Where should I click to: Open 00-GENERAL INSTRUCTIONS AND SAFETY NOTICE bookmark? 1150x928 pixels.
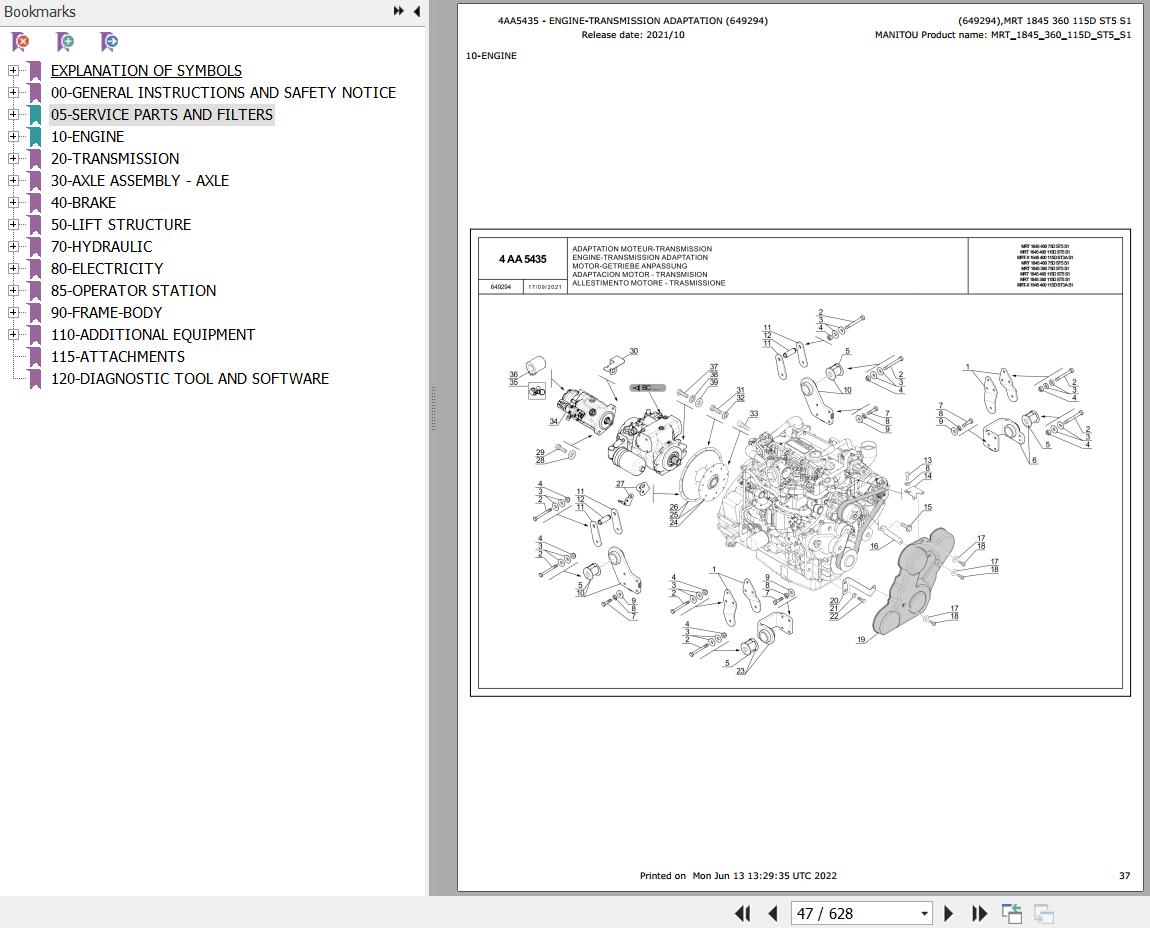[x=223, y=92]
